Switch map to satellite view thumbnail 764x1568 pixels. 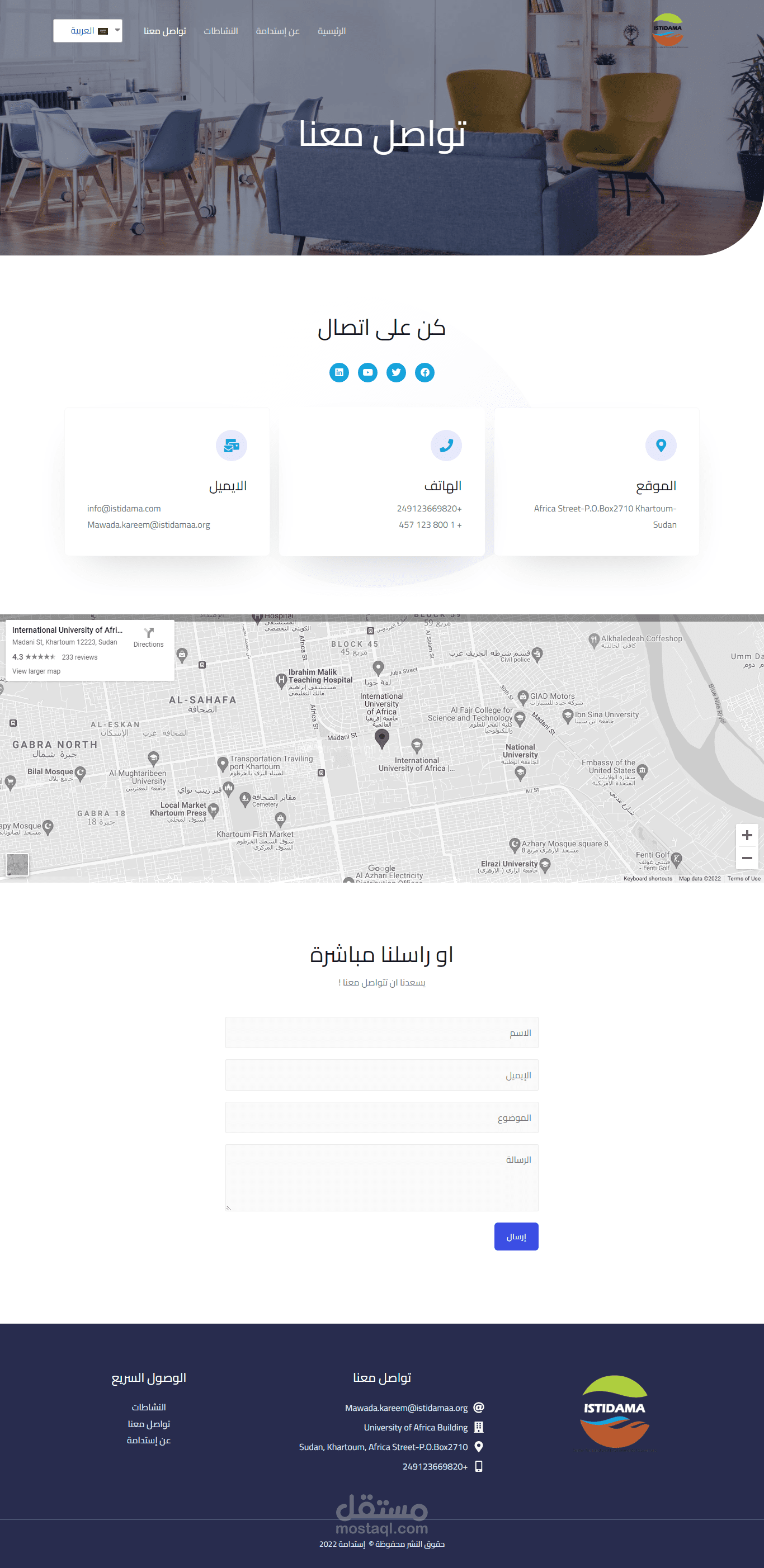17,864
